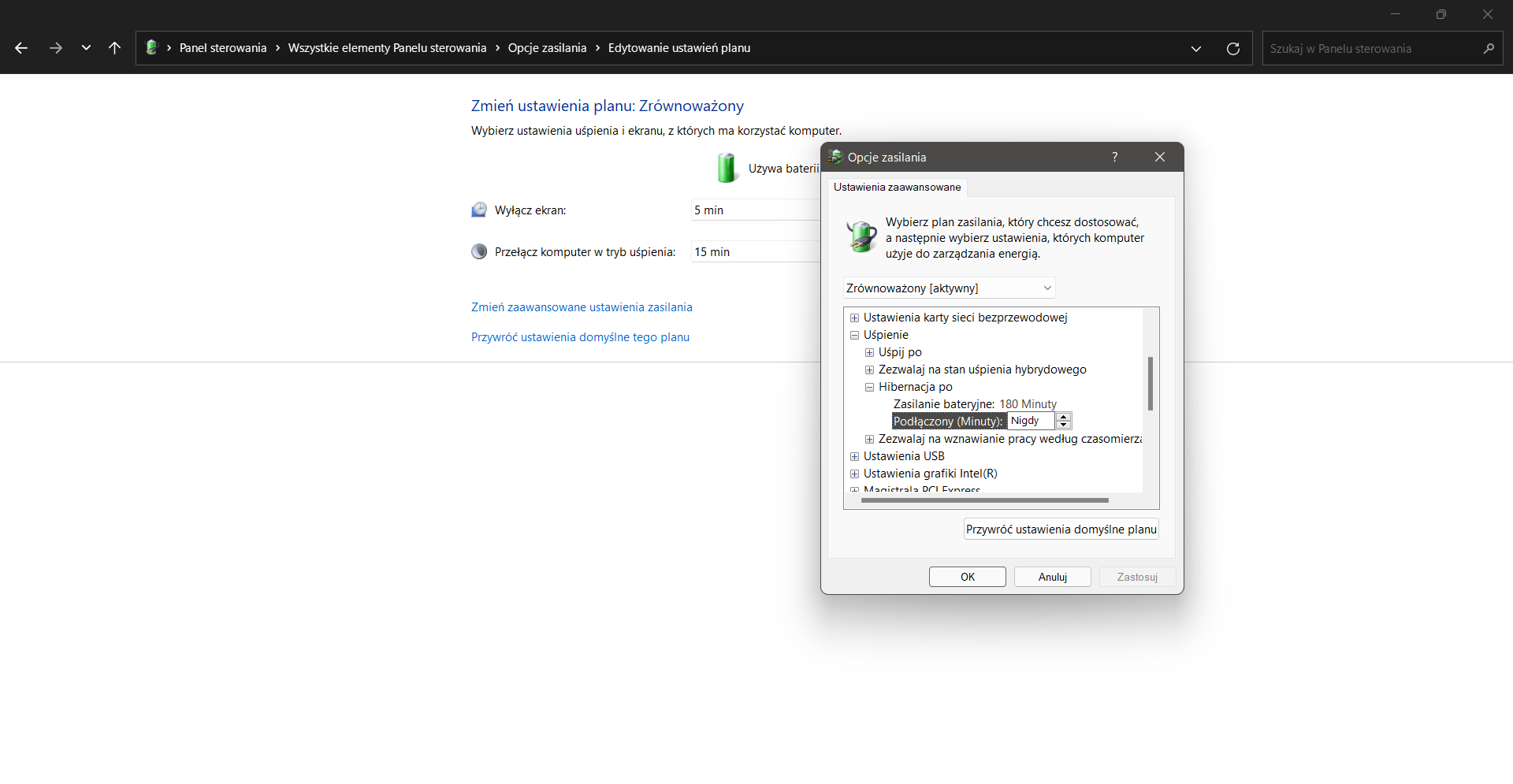Select Zasilanie bateryjne 180 Minuty setting
This screenshot has height=784, width=1513.
(975, 404)
